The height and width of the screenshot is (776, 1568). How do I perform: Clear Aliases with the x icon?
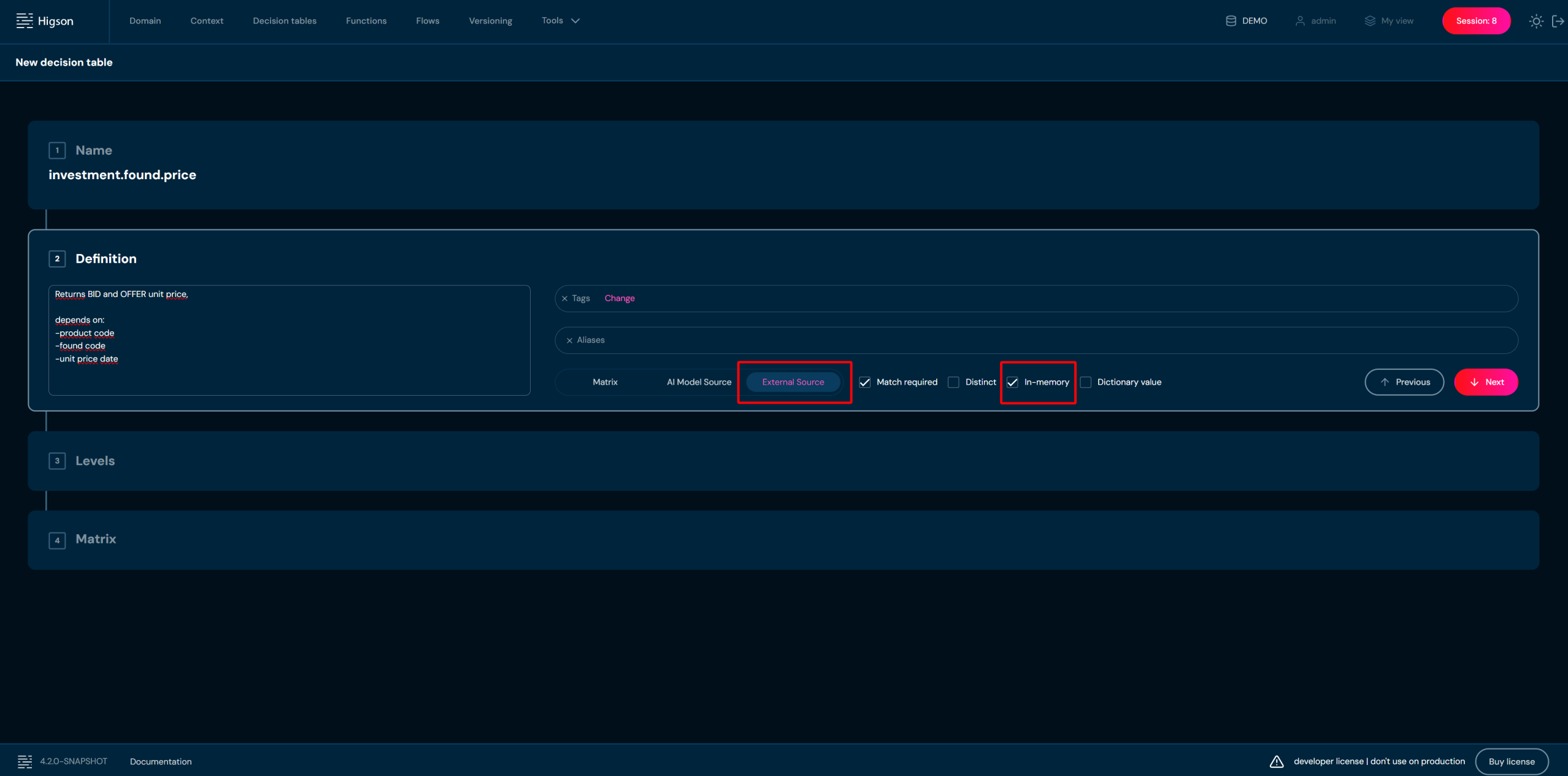tap(569, 340)
